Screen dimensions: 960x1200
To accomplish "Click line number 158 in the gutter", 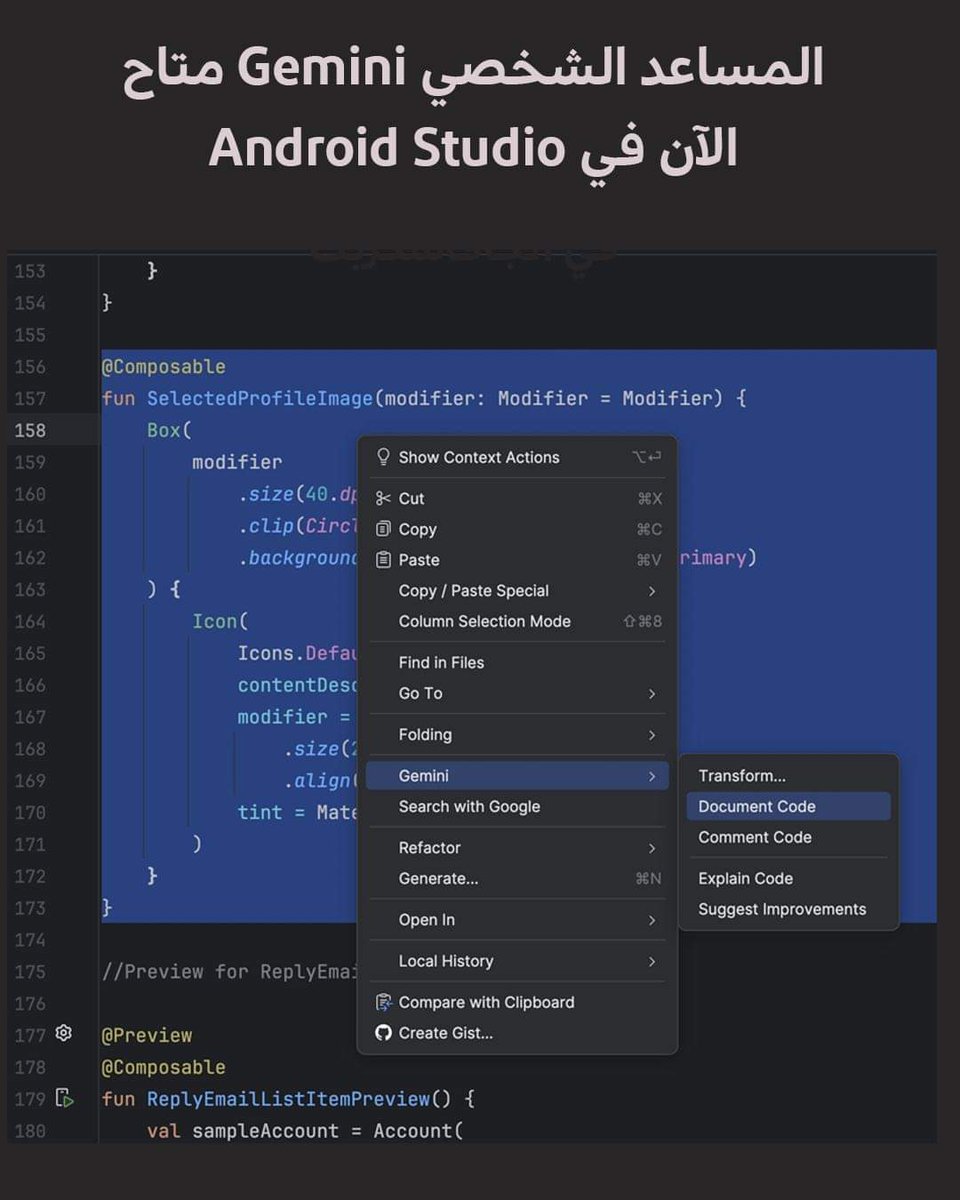I will coord(30,430).
